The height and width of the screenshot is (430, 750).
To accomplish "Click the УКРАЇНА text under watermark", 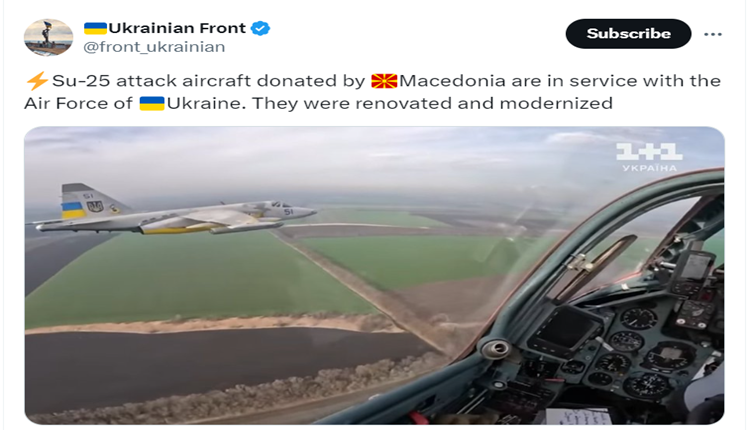I will tap(649, 168).
